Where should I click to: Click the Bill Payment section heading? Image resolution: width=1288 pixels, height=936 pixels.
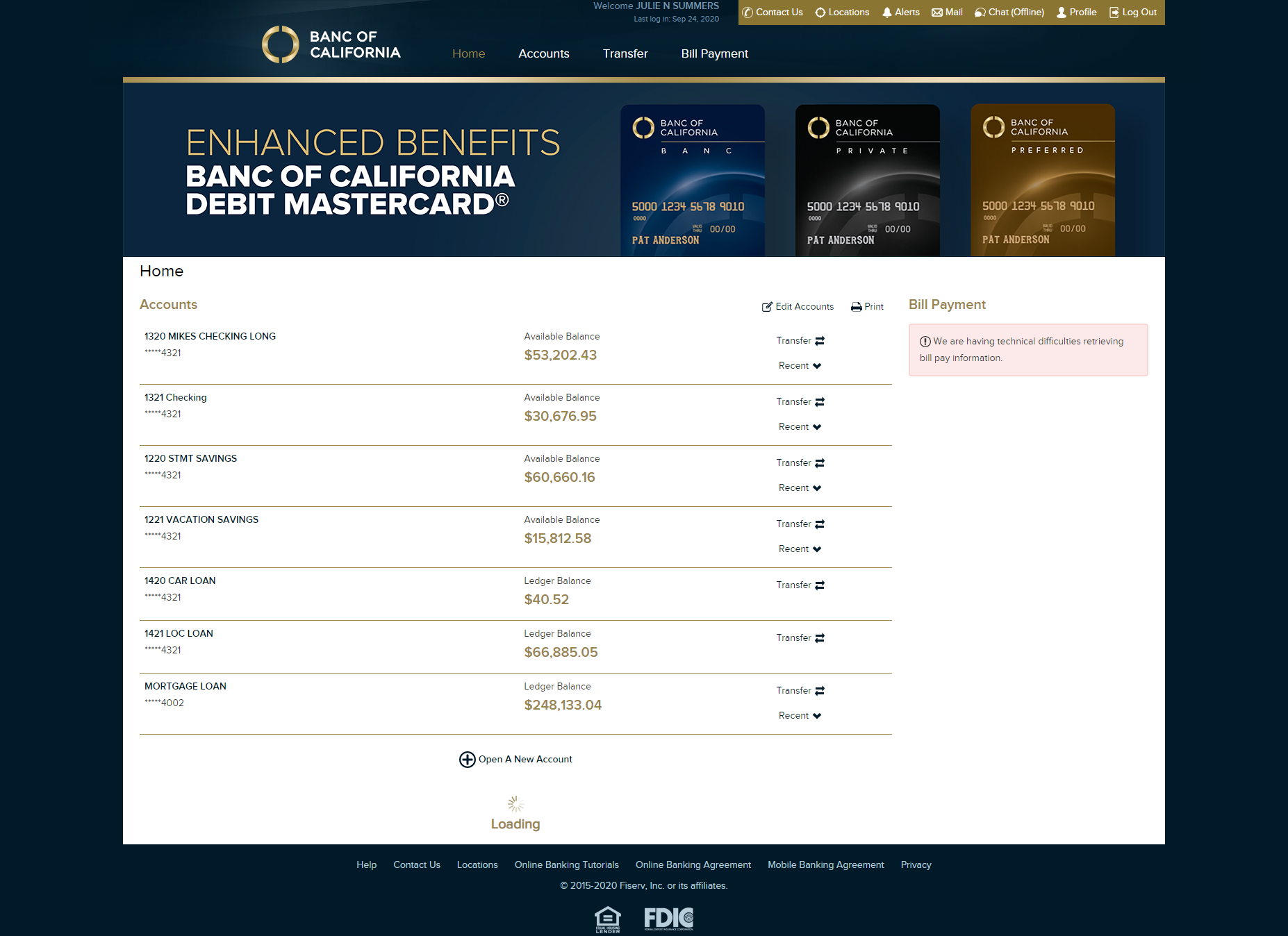point(947,304)
